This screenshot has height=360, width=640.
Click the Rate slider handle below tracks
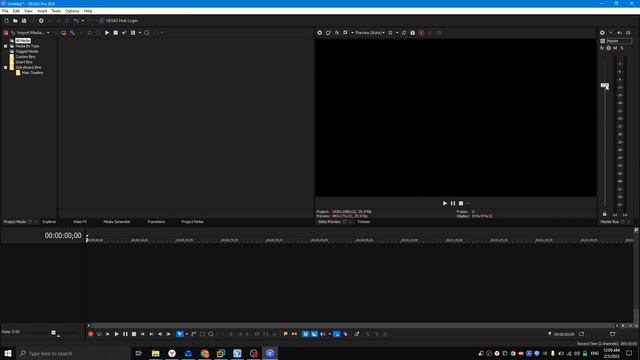(53, 333)
